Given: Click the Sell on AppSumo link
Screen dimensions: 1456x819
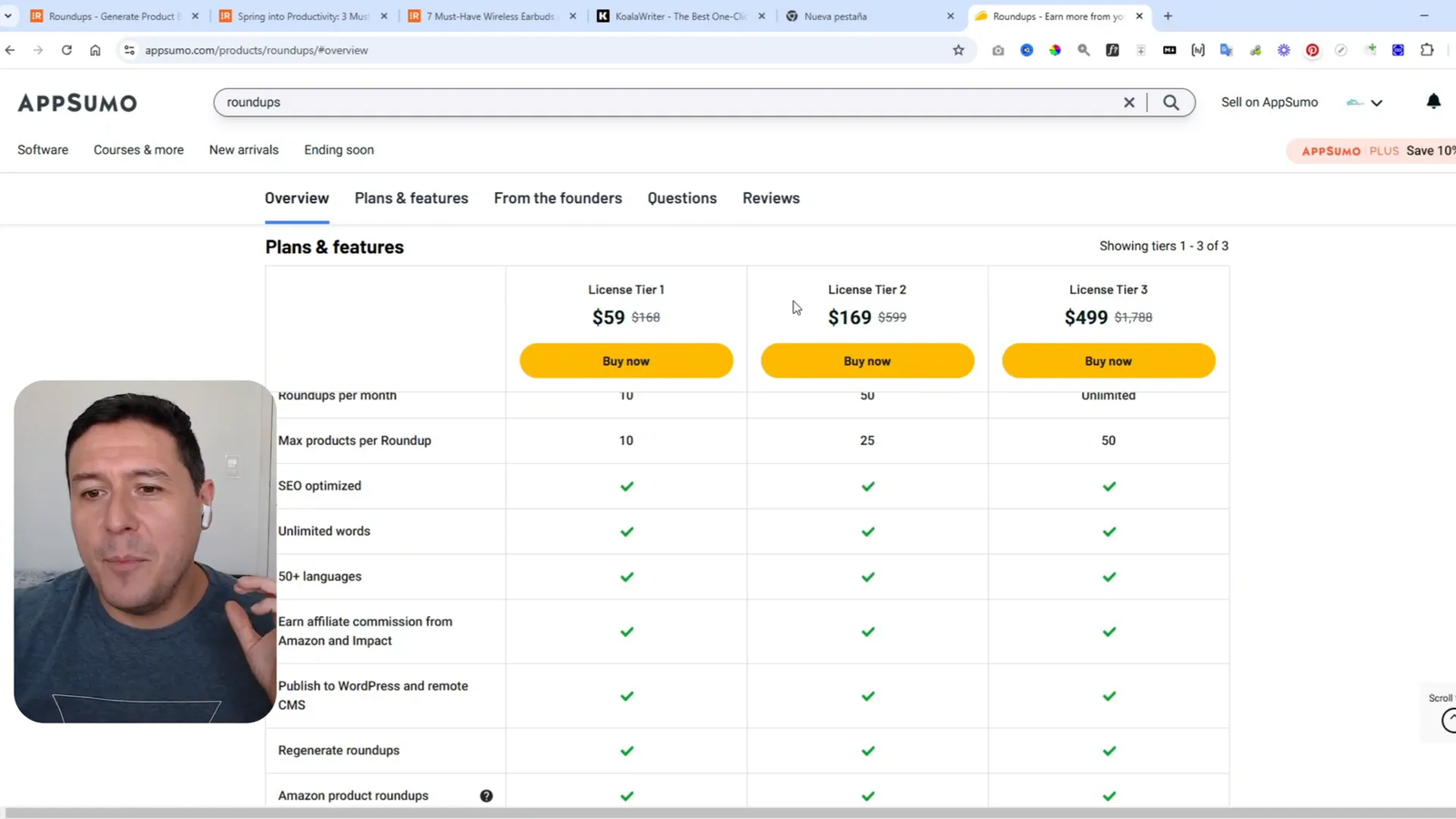Looking at the screenshot, I should click(x=1269, y=102).
